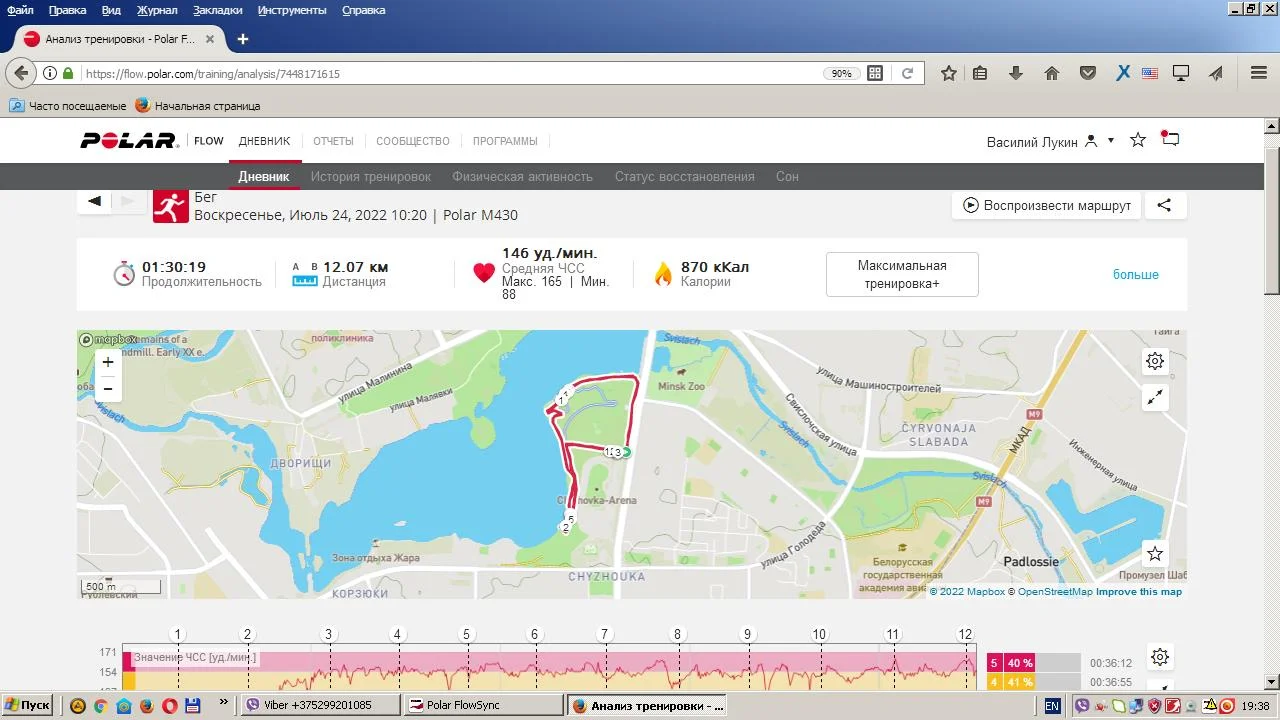Open Часто посещаемые bookmarks folder
1280x720 pixels.
pos(68,105)
